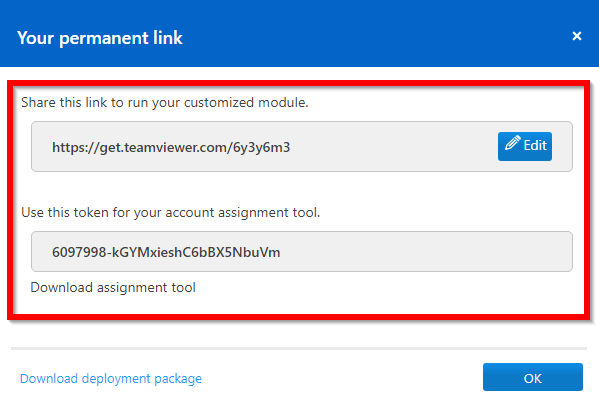The width and height of the screenshot is (599, 403).
Task: Click the gray separator line above OK
Action: click(x=299, y=348)
